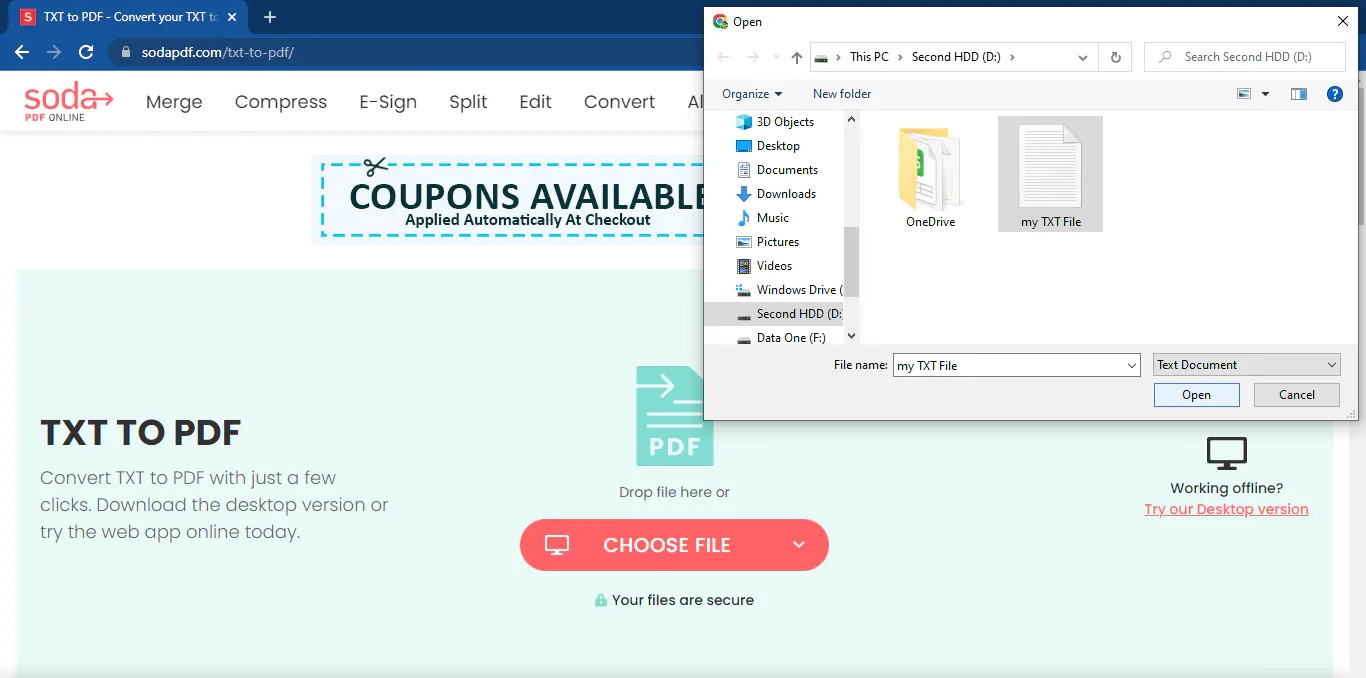This screenshot has height=678, width=1366.
Task: Toggle the preview pane
Action: tap(1298, 93)
